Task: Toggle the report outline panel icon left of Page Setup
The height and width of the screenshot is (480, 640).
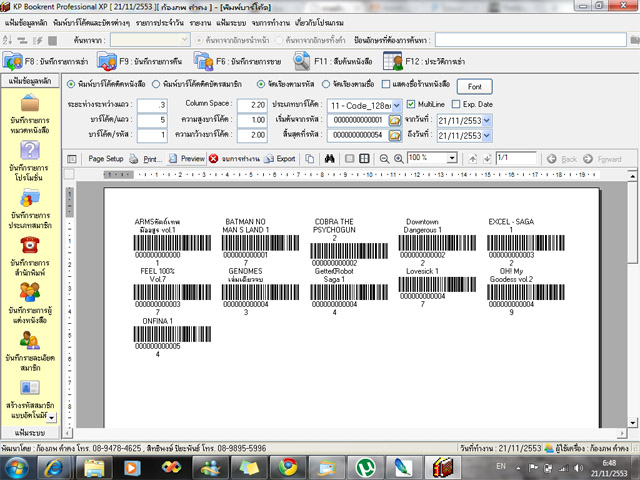Action: point(72,159)
